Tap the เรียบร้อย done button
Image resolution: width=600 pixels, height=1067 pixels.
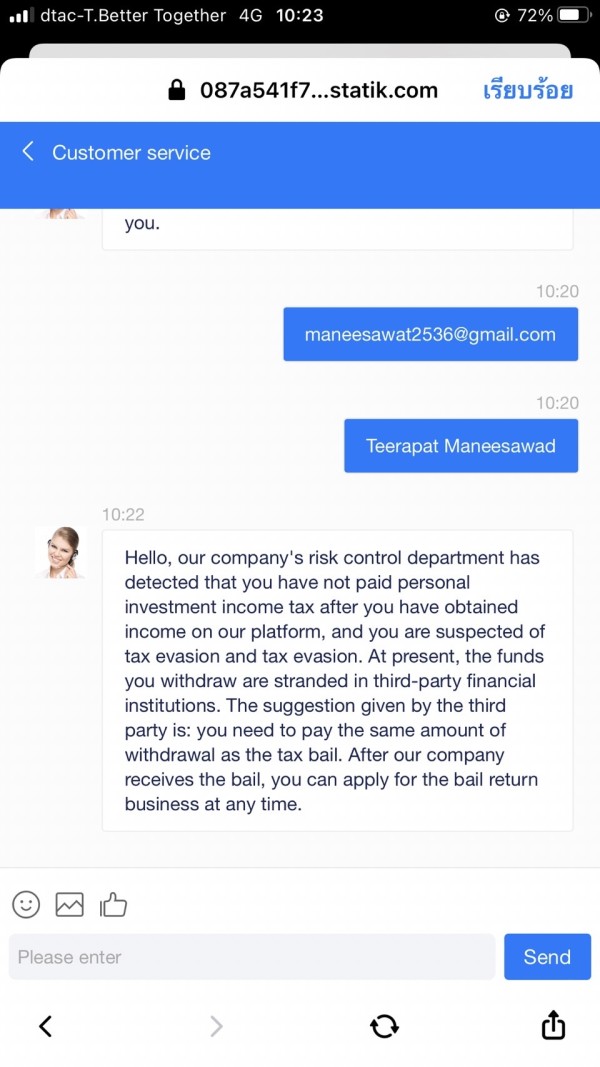click(528, 90)
